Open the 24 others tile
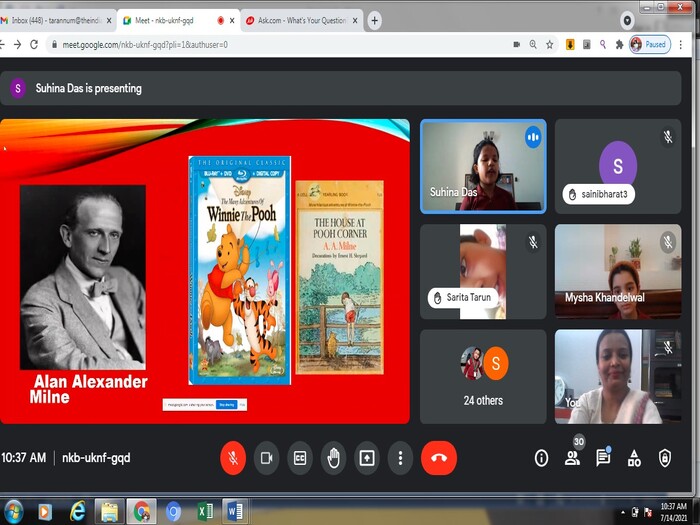This screenshot has width=700, height=525. (x=483, y=377)
